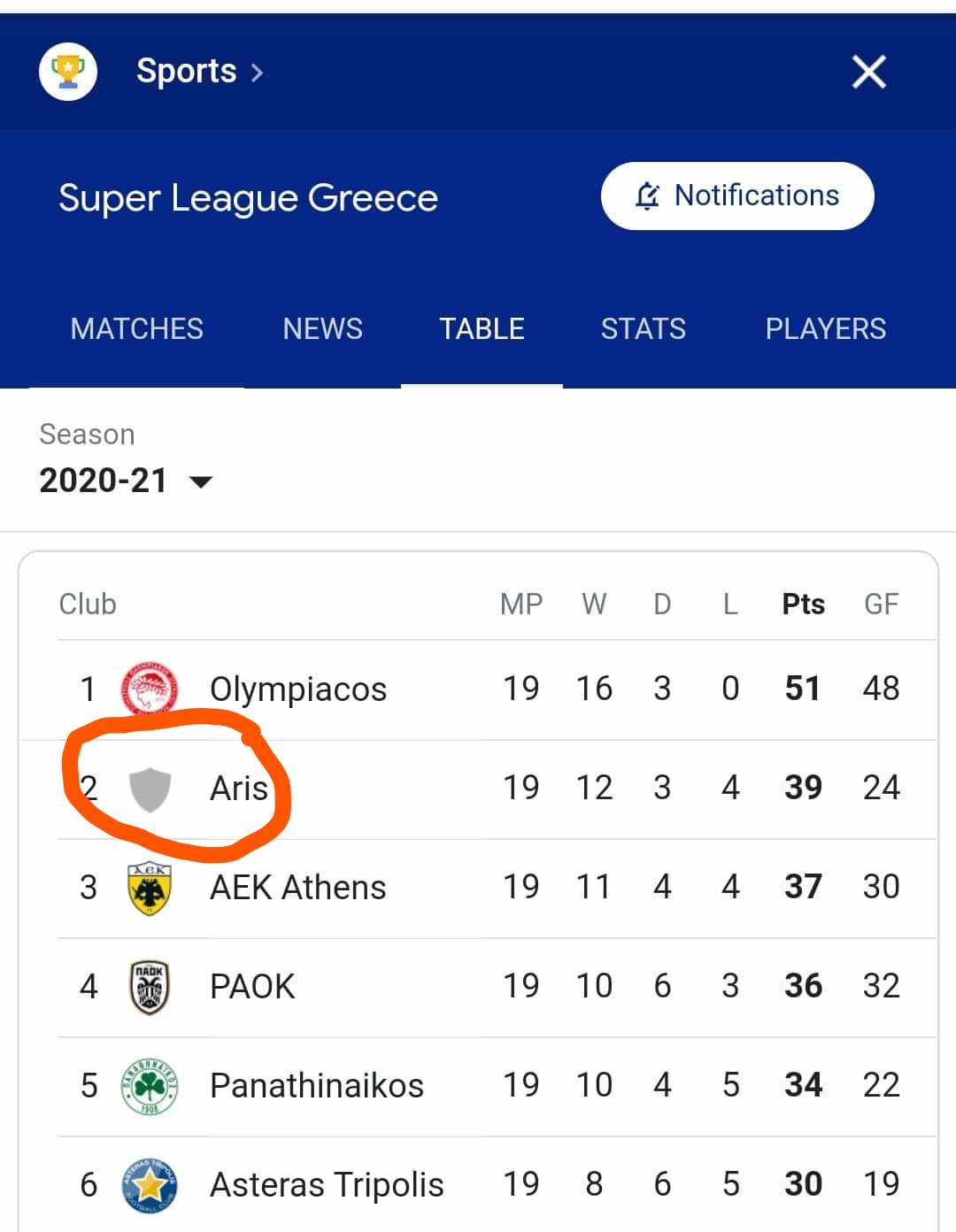Viewport: 956px width, 1232px height.
Task: Click the AEK Athens club crest
Action: tap(150, 888)
